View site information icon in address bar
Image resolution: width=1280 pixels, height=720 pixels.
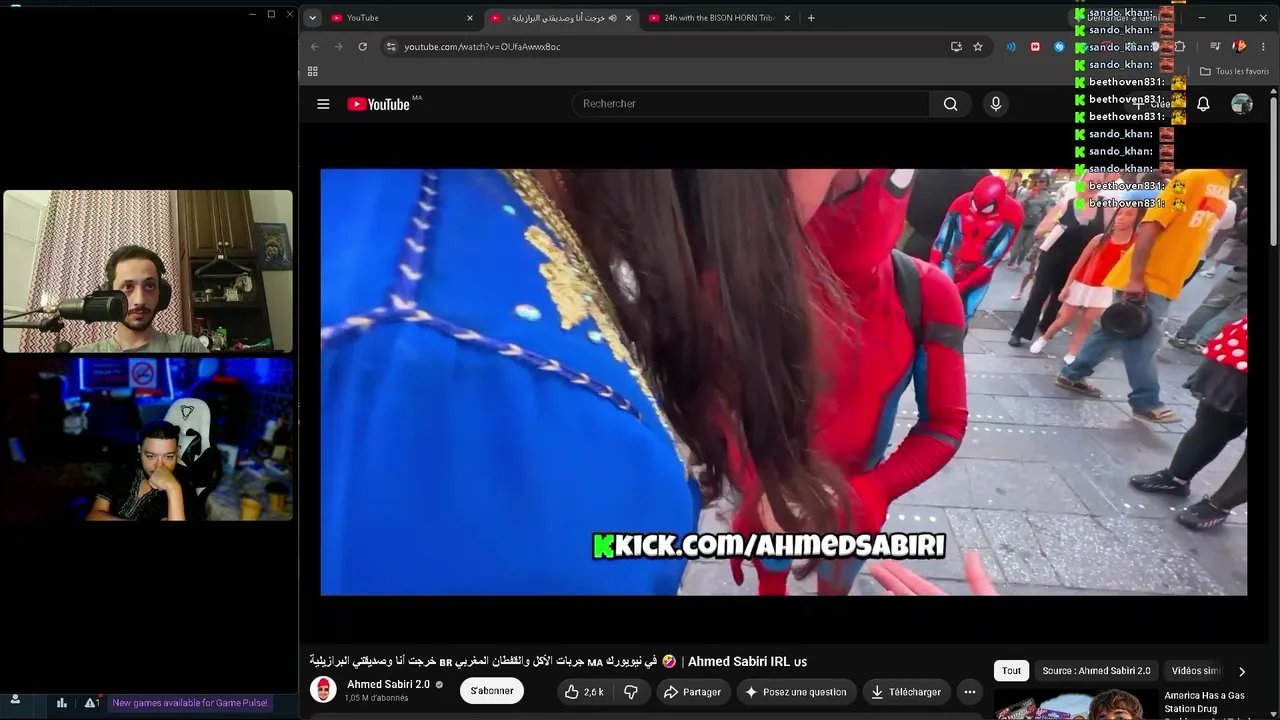coord(391,47)
